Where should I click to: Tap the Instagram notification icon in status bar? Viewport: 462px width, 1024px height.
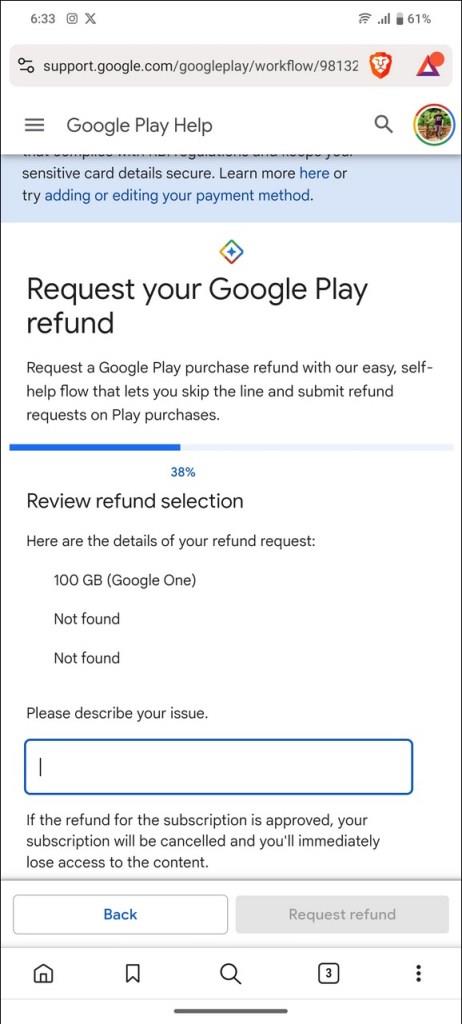click(x=73, y=19)
